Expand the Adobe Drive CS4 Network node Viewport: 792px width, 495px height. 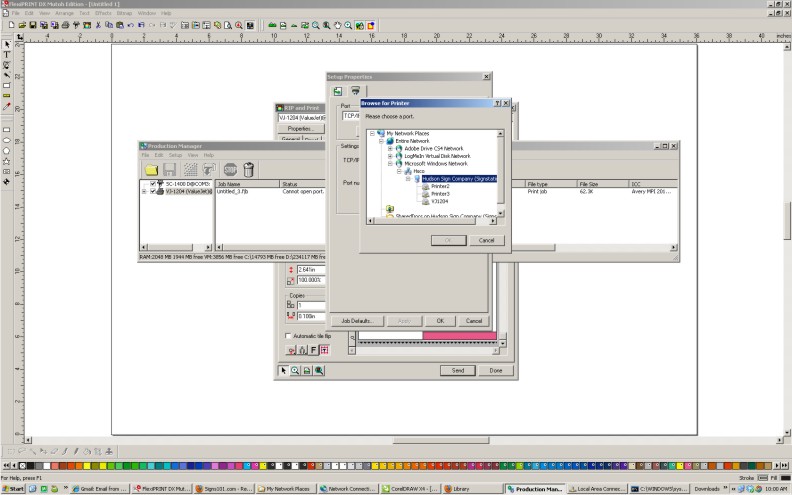[390, 148]
